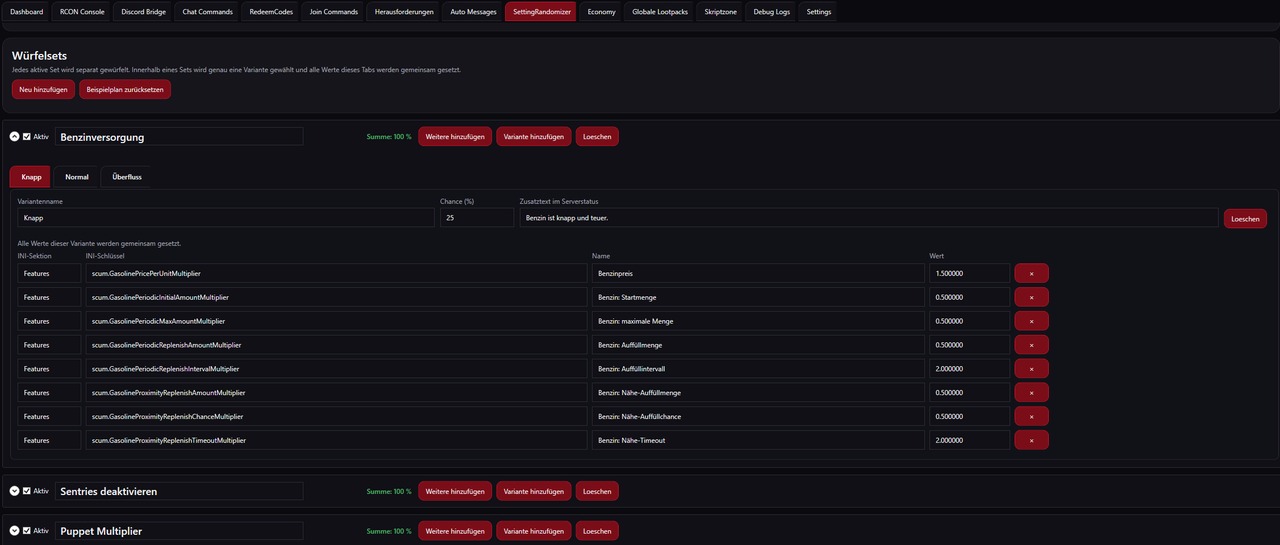Edit the scum.GasolinePricePerUnitMultiplier key field
The image size is (1280, 545).
pyautogui.click(x=336, y=273)
